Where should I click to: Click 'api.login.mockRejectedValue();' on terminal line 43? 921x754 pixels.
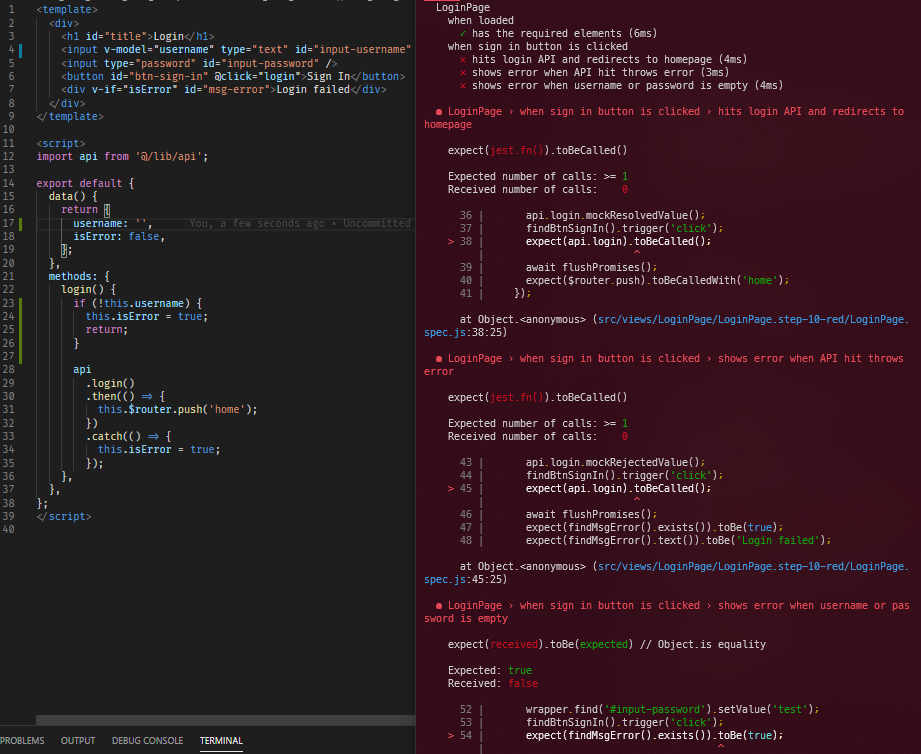pyautogui.click(x=615, y=462)
